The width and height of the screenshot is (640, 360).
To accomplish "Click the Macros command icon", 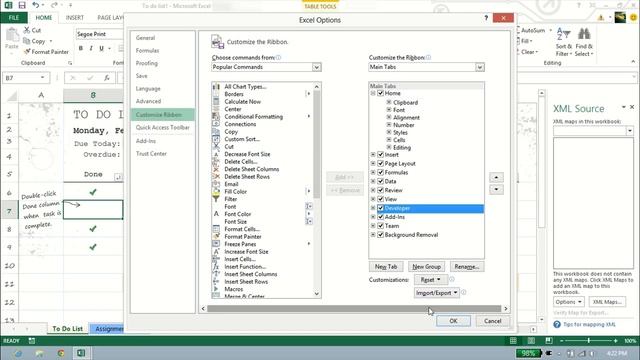I will (x=216, y=289).
